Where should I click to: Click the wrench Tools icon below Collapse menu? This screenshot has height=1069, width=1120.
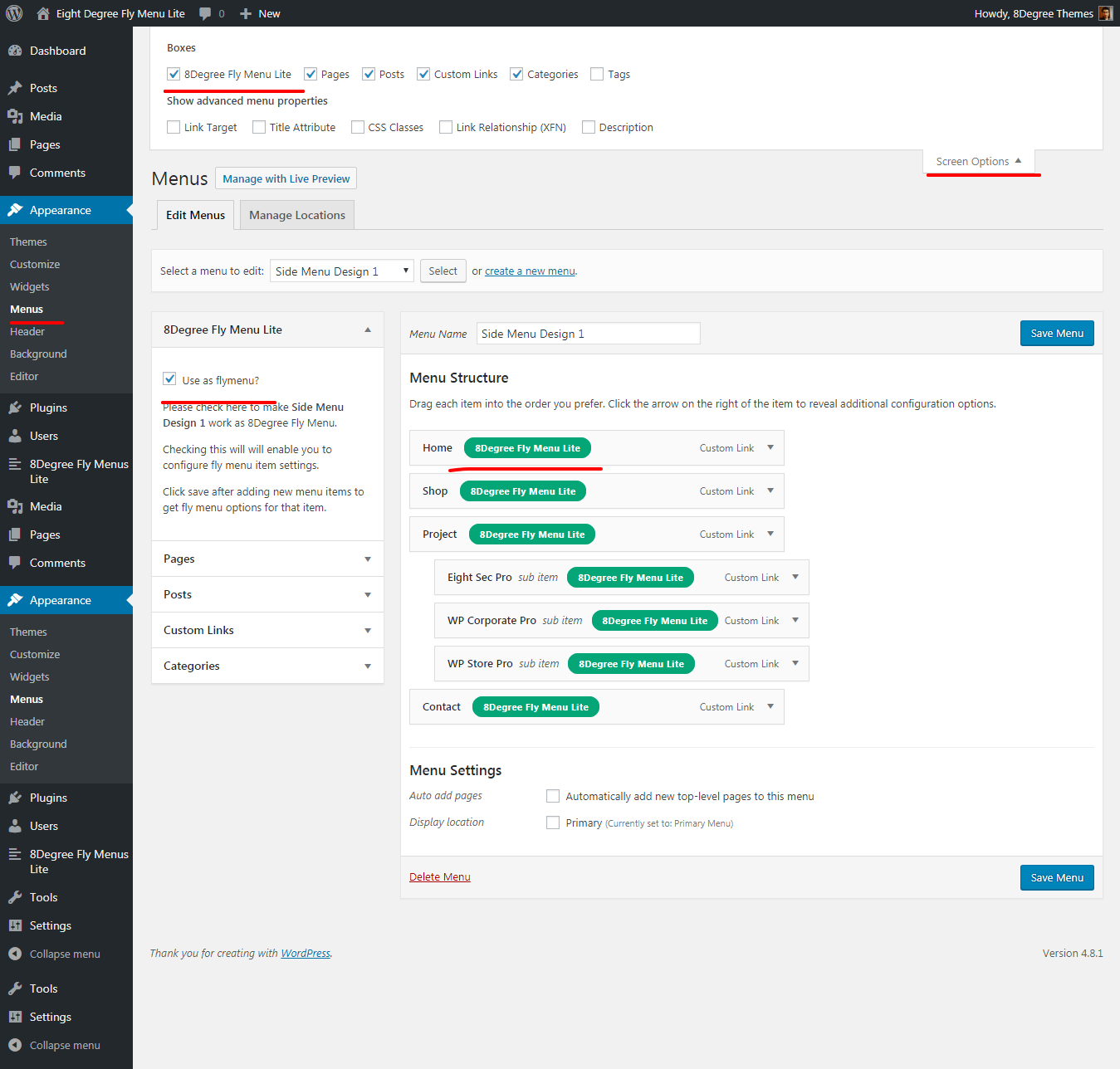tap(15, 988)
